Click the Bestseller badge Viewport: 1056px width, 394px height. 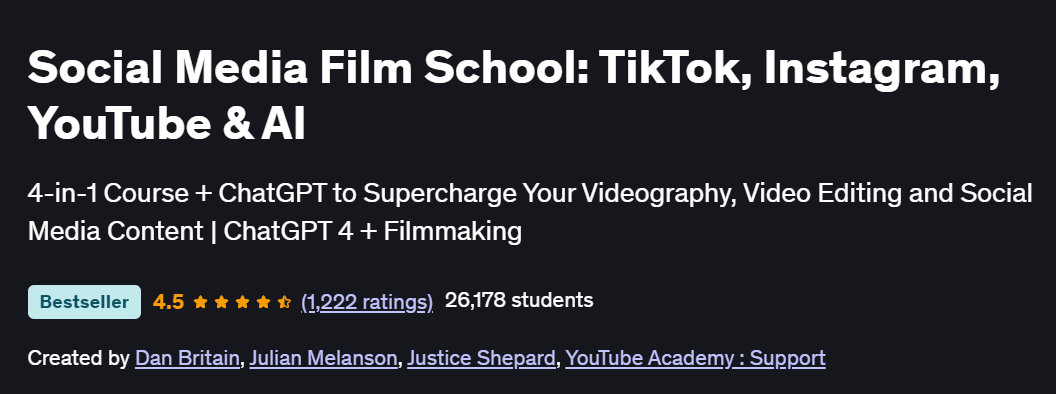tap(84, 302)
